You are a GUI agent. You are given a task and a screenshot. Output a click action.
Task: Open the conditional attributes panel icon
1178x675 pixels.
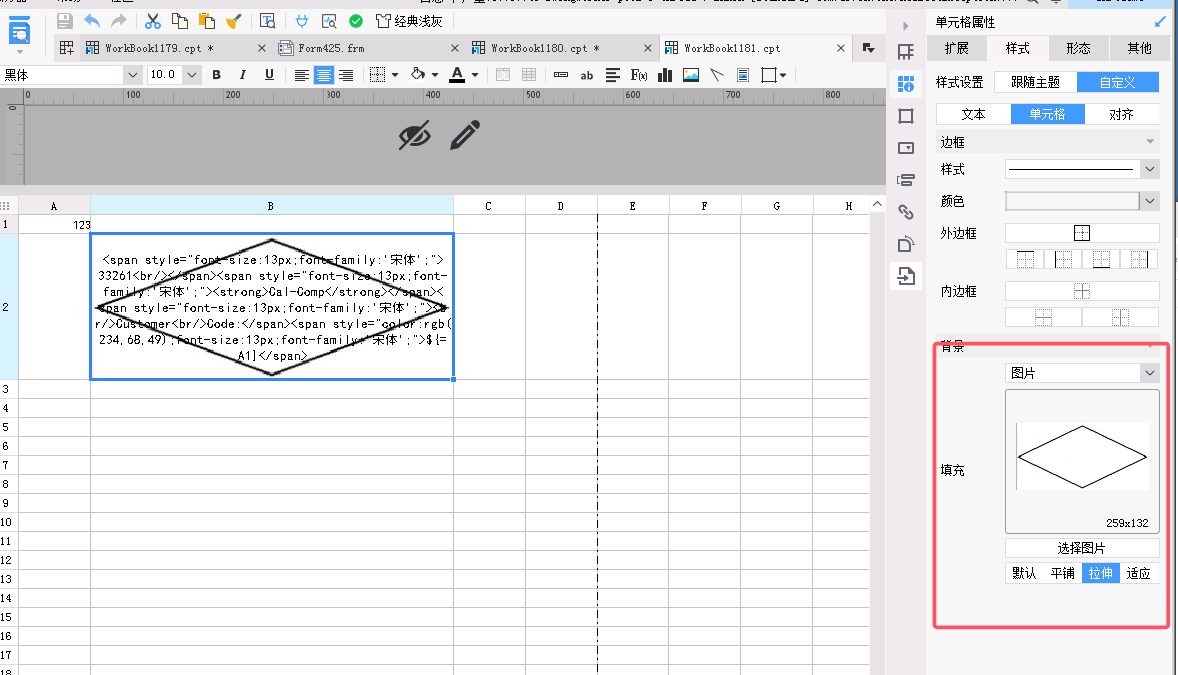[906, 180]
